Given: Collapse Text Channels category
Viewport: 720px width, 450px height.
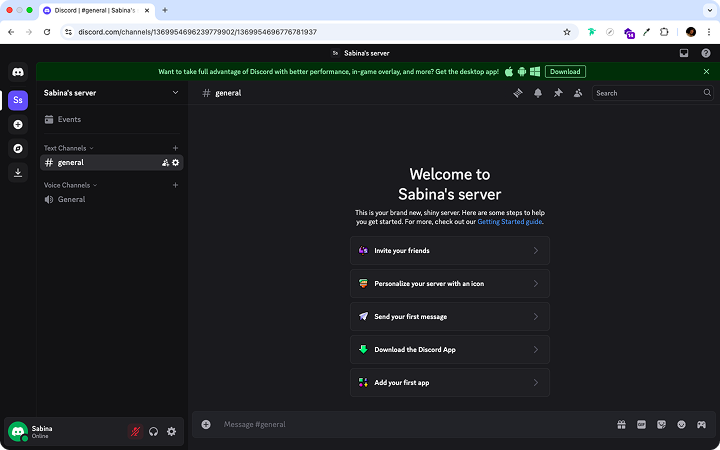Looking at the screenshot, I should (68, 148).
